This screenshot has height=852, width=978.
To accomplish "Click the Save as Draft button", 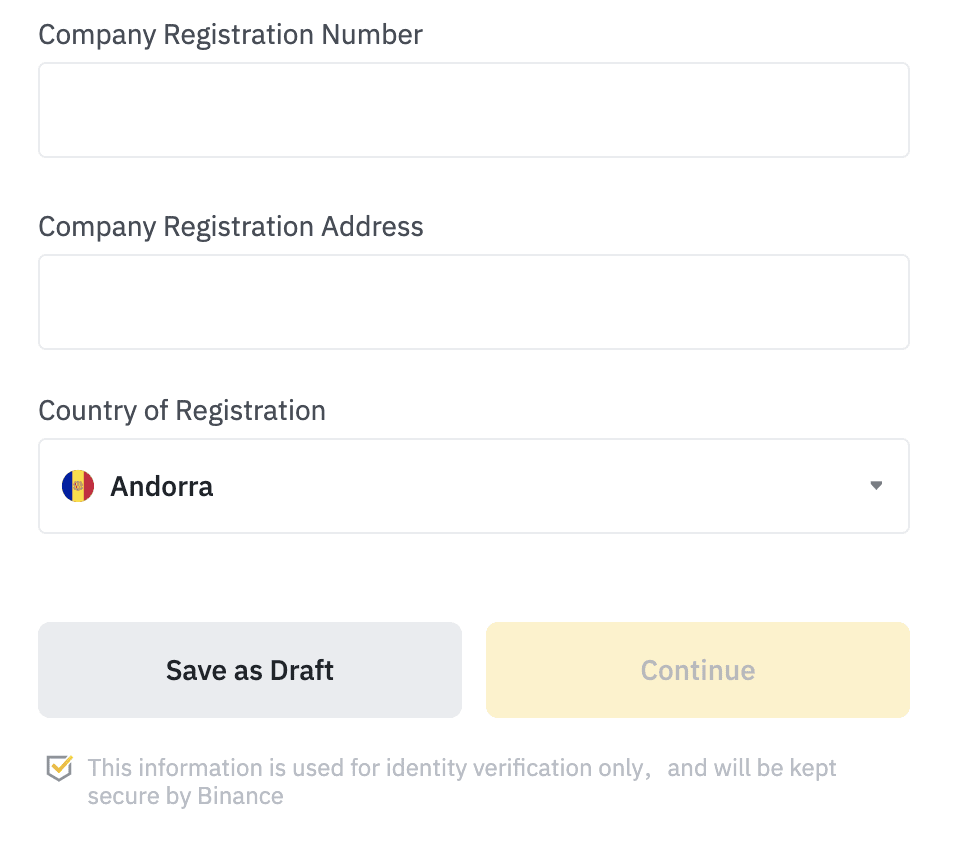I will pyautogui.click(x=249, y=670).
